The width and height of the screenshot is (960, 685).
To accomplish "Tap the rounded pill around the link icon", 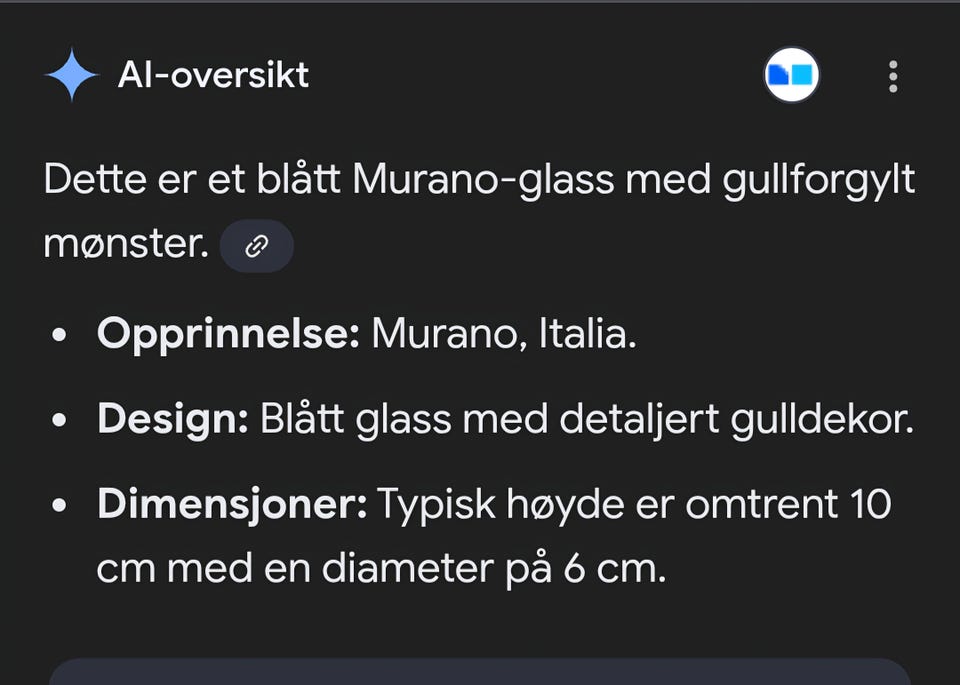I will (256, 245).
